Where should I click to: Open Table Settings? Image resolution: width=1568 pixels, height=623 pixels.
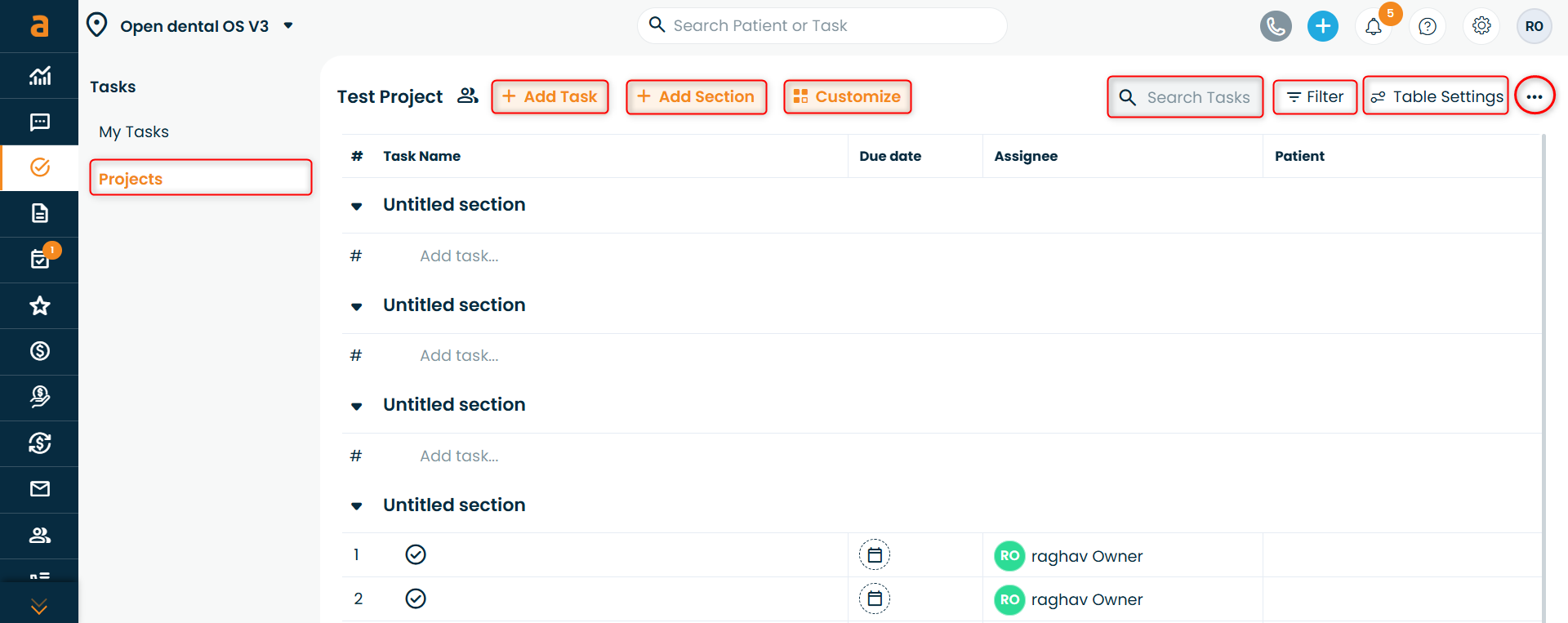click(1436, 96)
